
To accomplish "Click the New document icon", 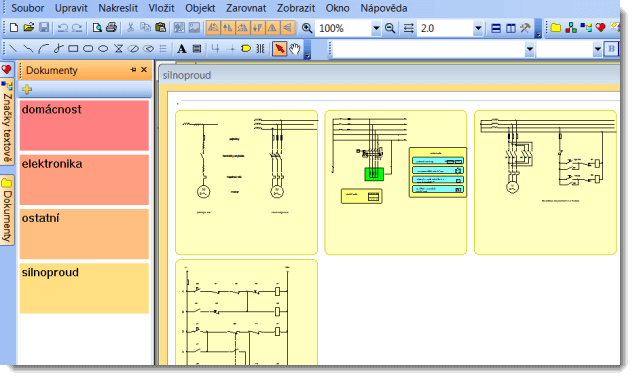I will tap(14, 28).
